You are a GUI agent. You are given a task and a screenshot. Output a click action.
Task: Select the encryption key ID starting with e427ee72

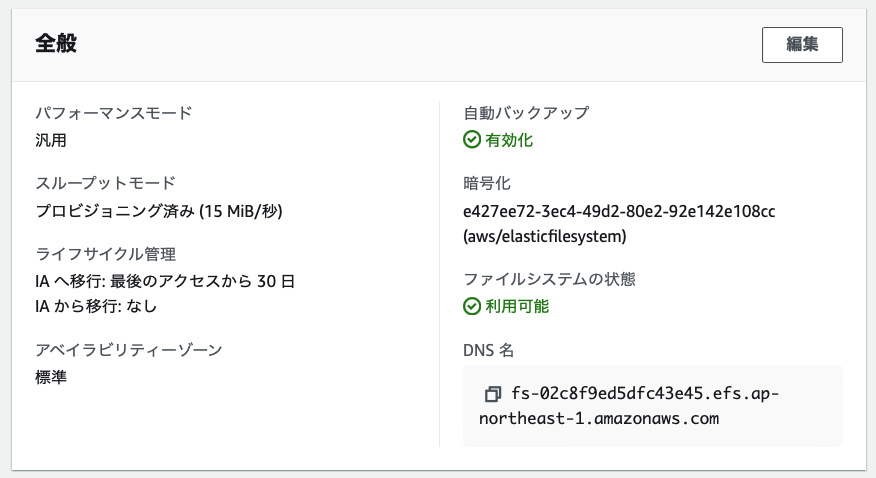coord(620,211)
